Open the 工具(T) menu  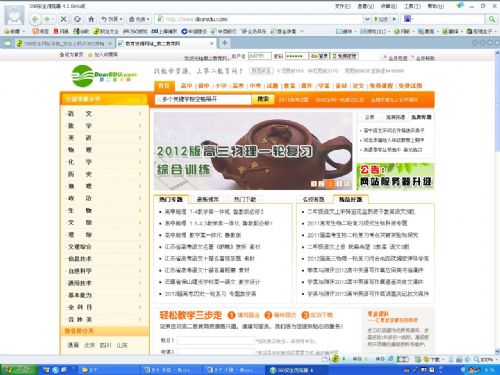412,6
